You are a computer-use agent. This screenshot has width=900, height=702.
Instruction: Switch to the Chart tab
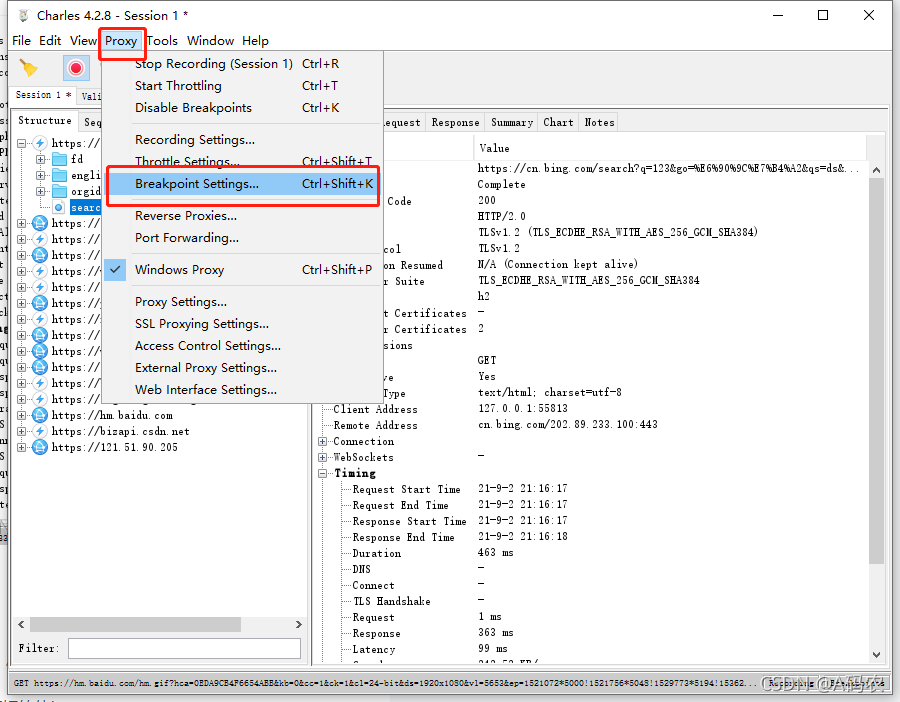coord(558,122)
